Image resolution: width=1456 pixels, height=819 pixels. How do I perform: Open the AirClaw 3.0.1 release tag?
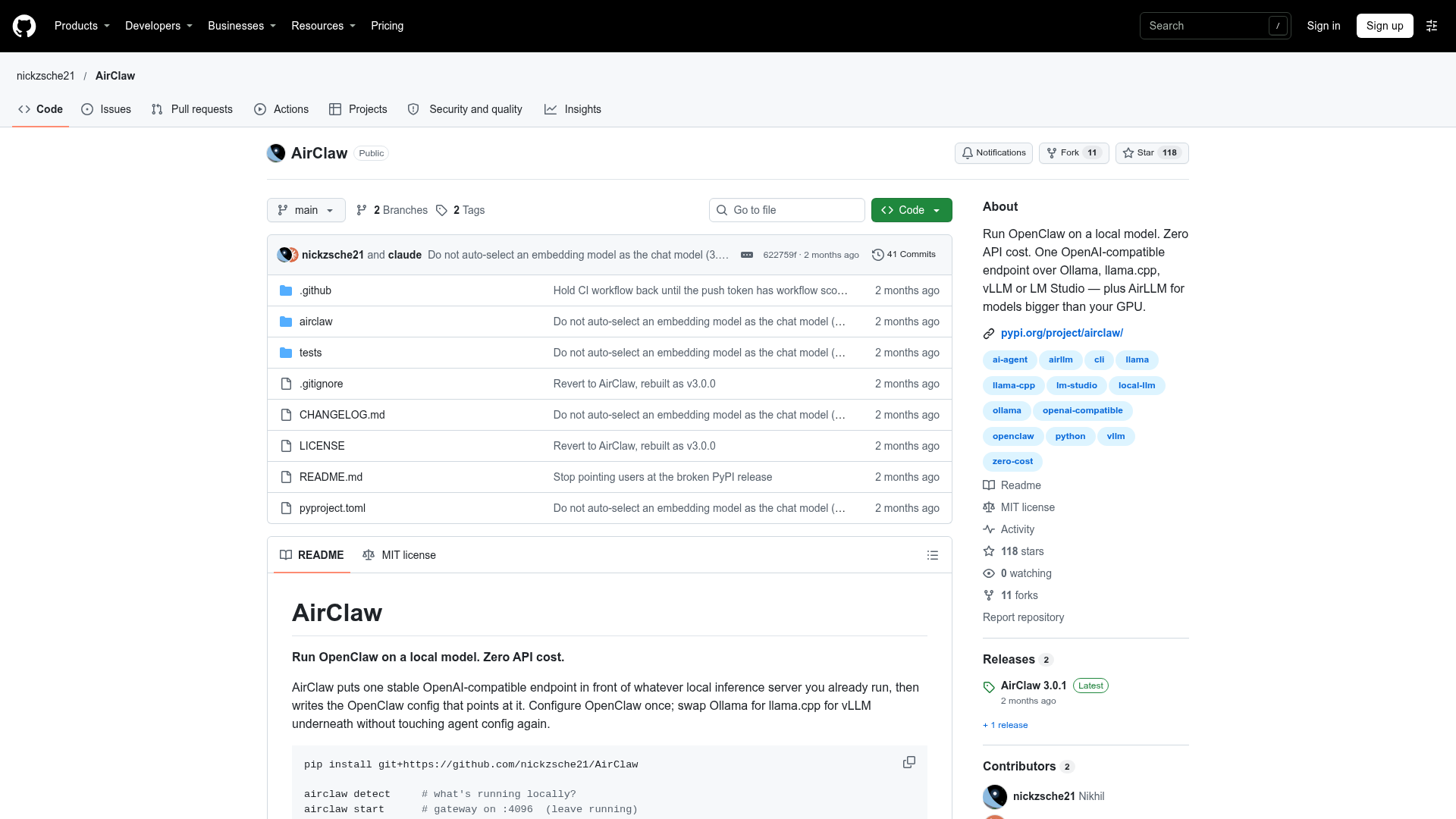coord(1034,686)
